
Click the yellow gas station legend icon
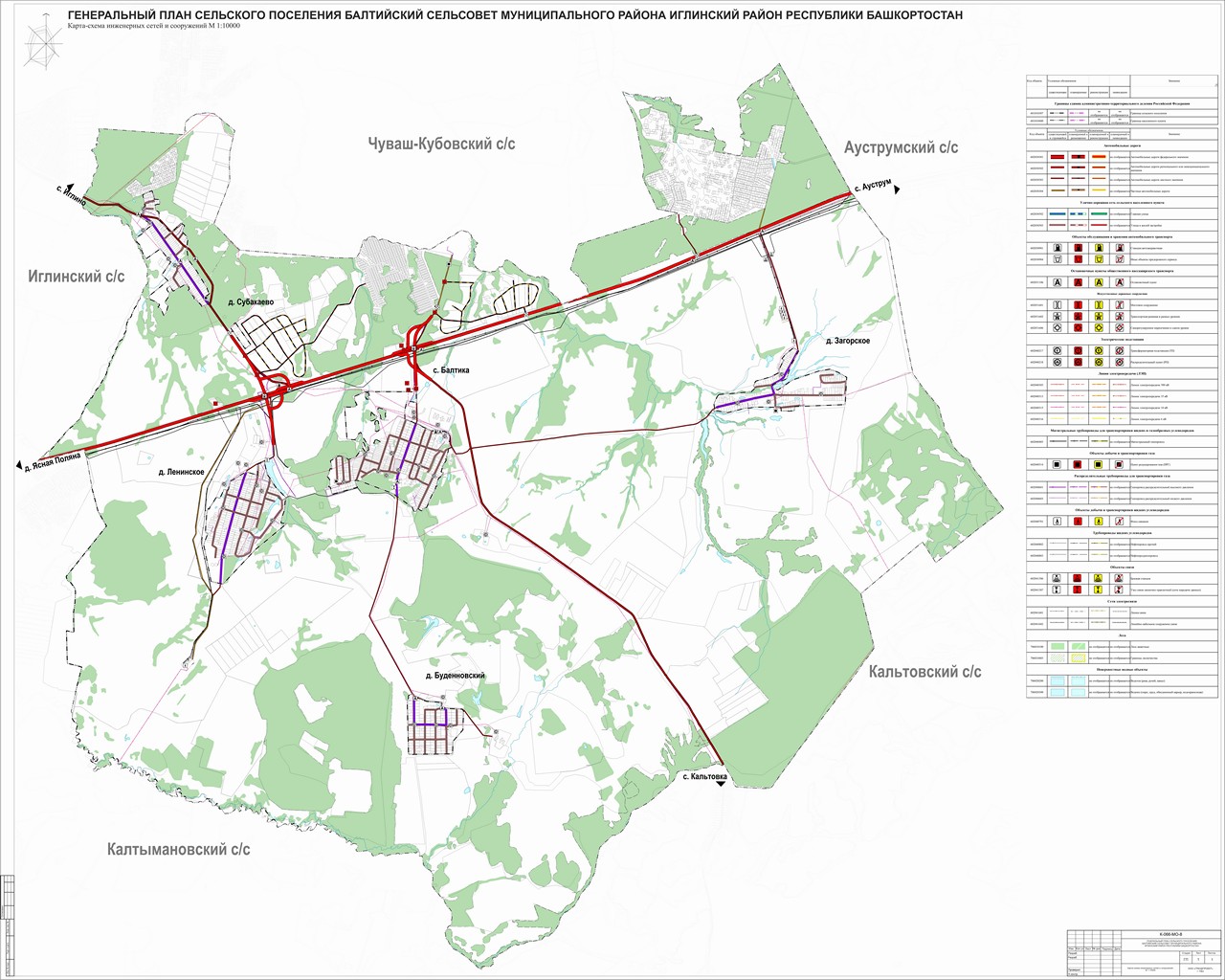[1099, 247]
